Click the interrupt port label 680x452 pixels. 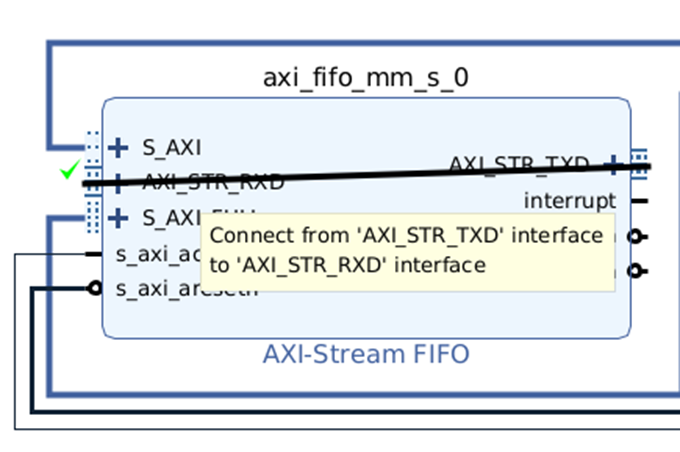pyautogui.click(x=570, y=201)
